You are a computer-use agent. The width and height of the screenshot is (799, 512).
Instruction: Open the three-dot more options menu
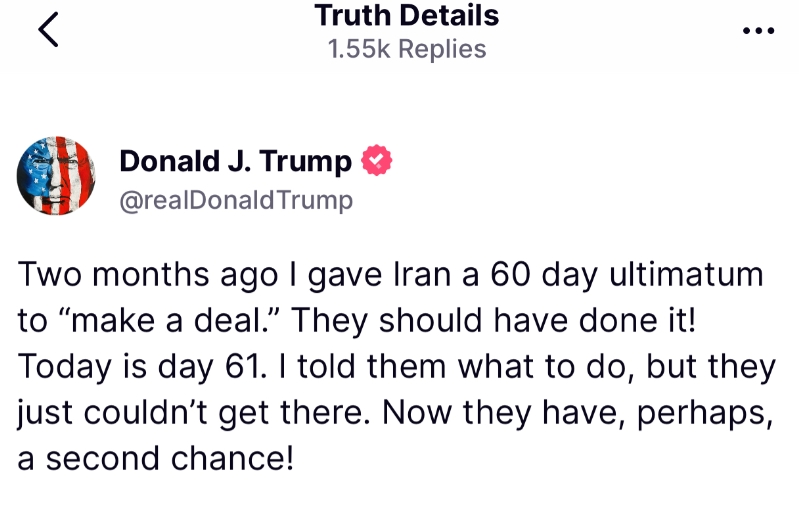click(x=758, y=31)
